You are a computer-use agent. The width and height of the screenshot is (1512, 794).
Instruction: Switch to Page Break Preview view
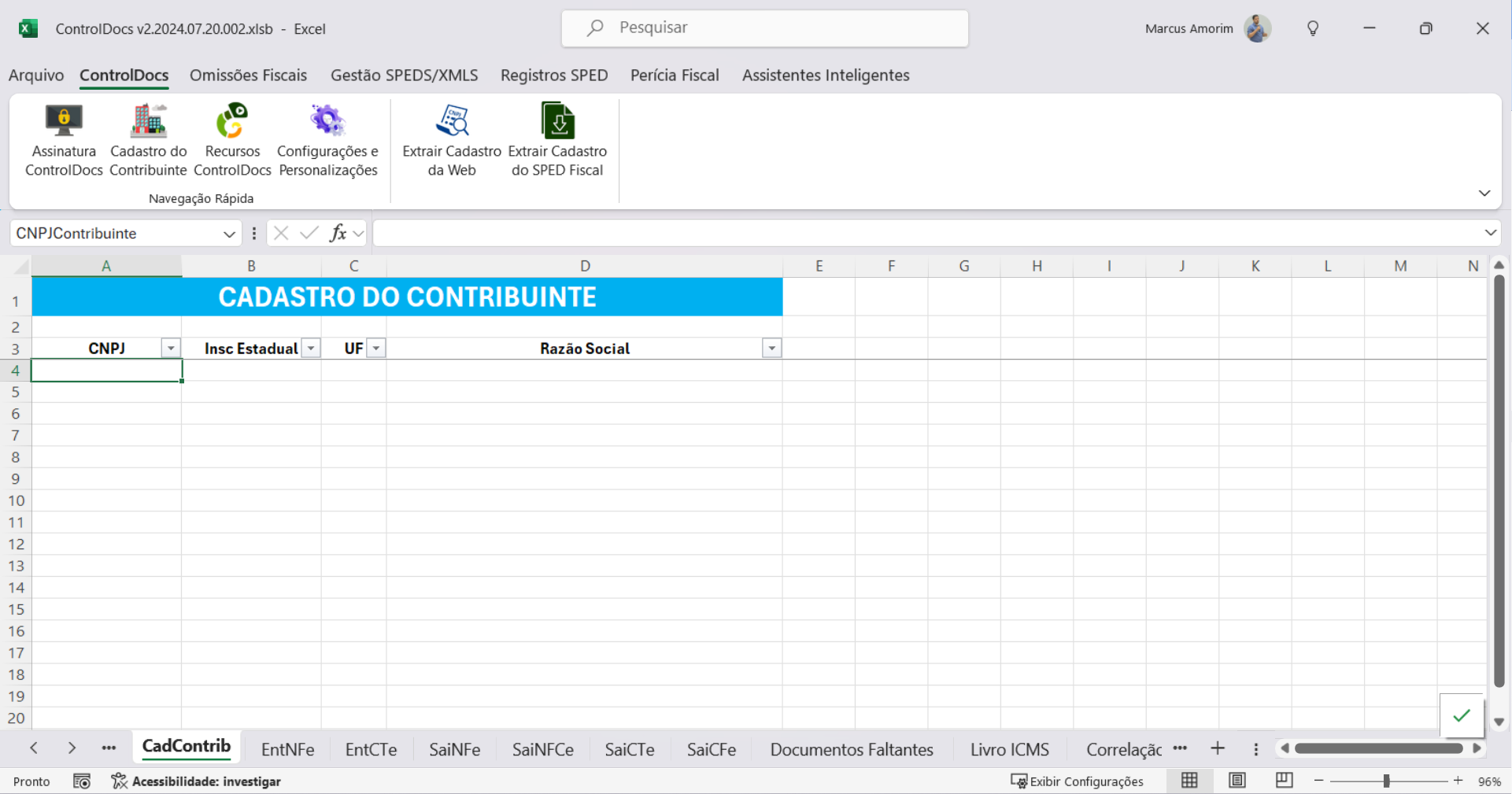click(1284, 781)
